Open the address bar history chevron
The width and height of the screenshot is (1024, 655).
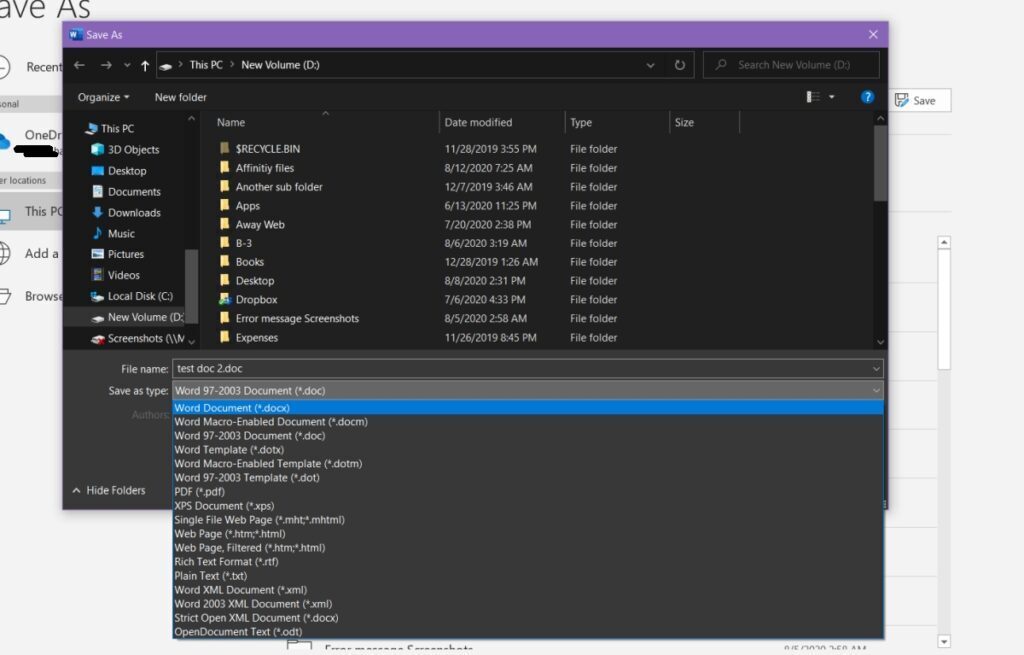pyautogui.click(x=650, y=64)
